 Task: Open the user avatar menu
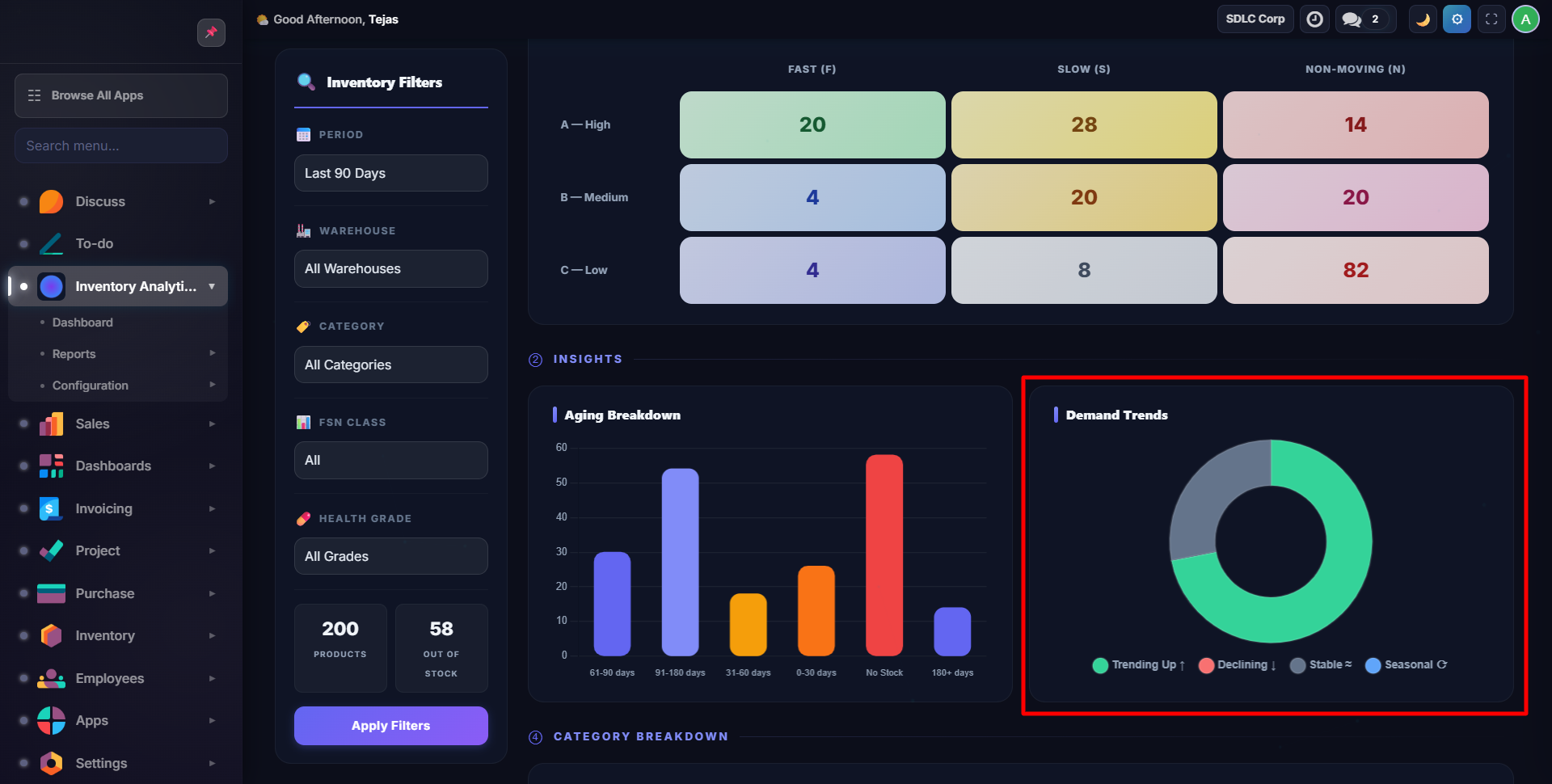pos(1525,19)
